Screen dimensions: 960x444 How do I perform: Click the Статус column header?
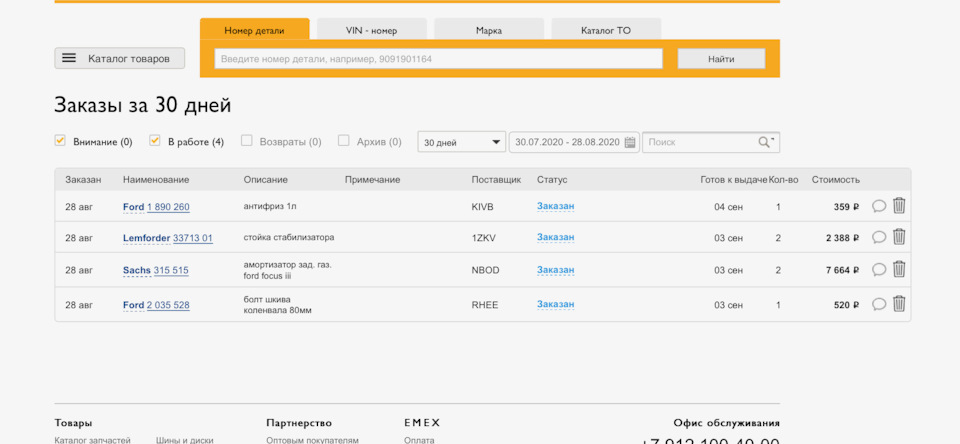click(x=552, y=179)
